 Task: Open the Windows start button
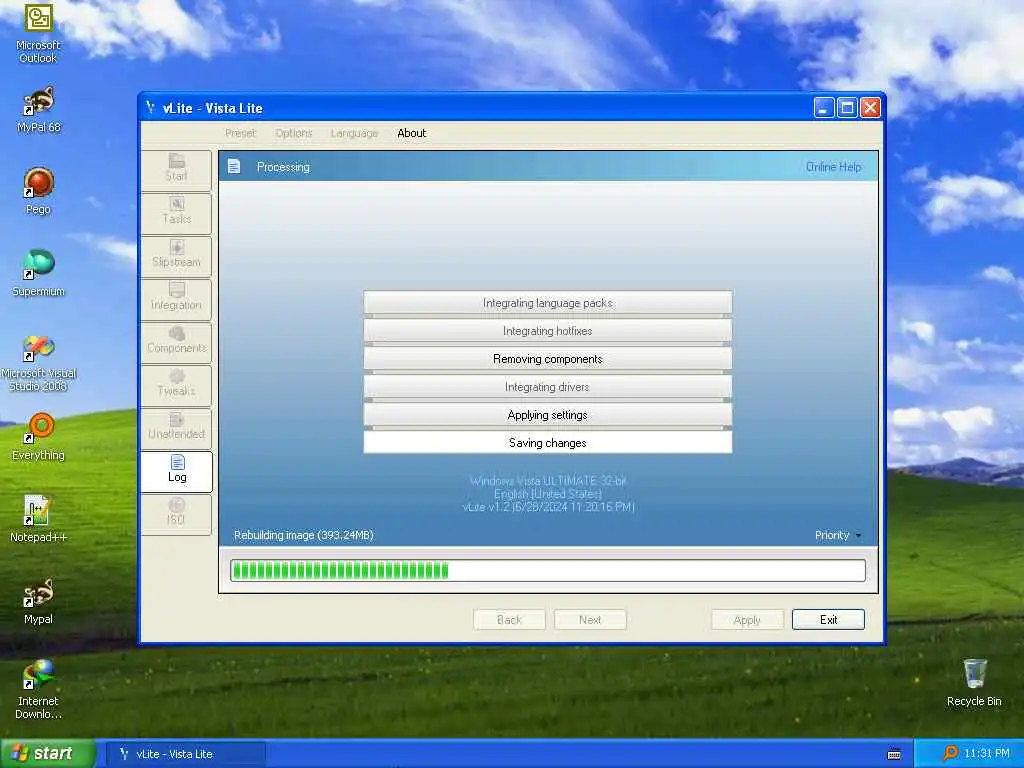click(x=47, y=754)
